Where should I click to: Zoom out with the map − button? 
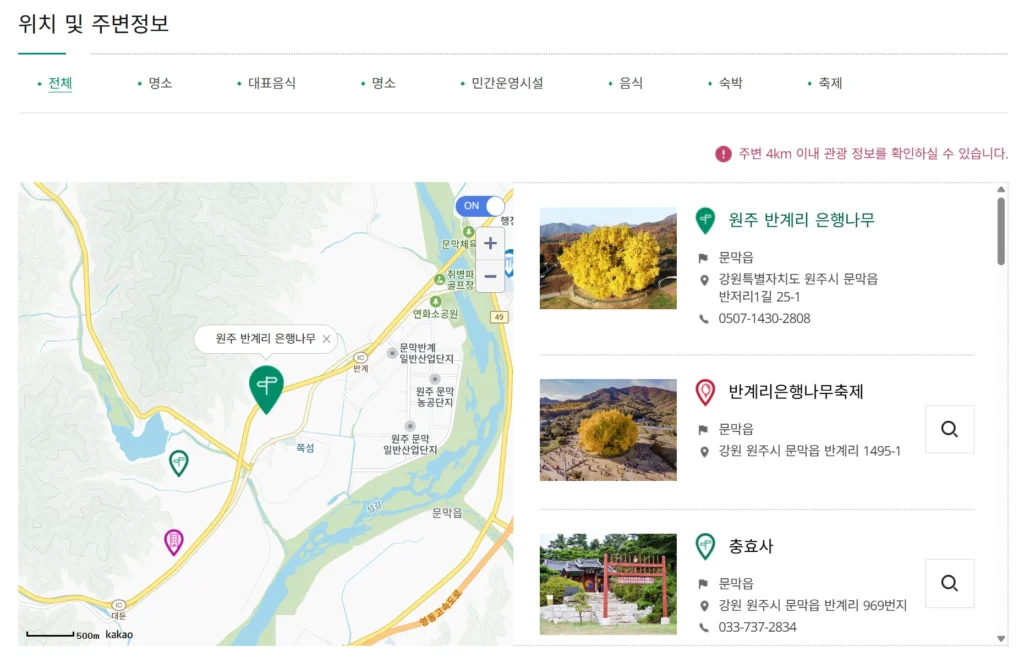pos(489,276)
